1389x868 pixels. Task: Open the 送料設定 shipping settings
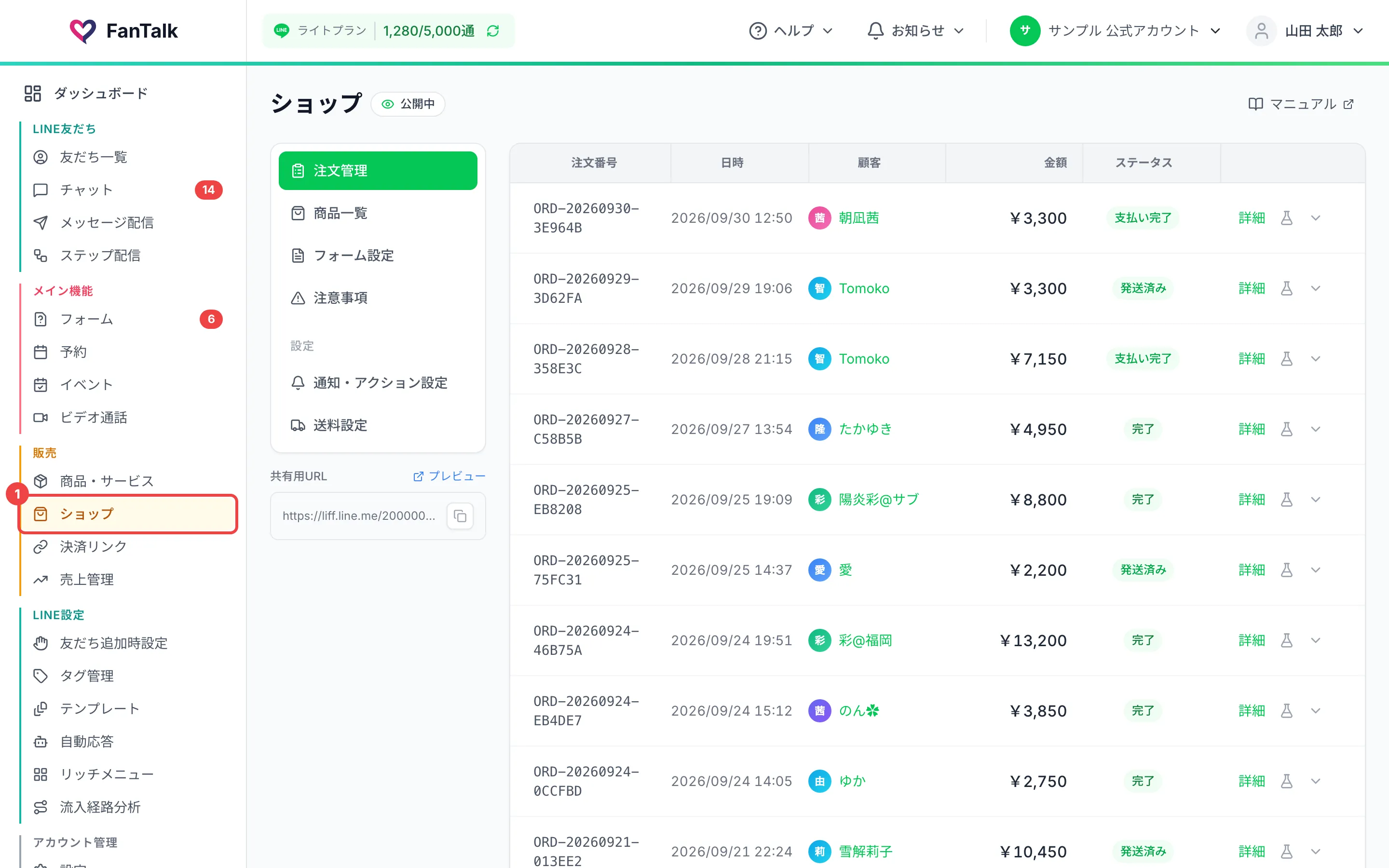tap(378, 425)
